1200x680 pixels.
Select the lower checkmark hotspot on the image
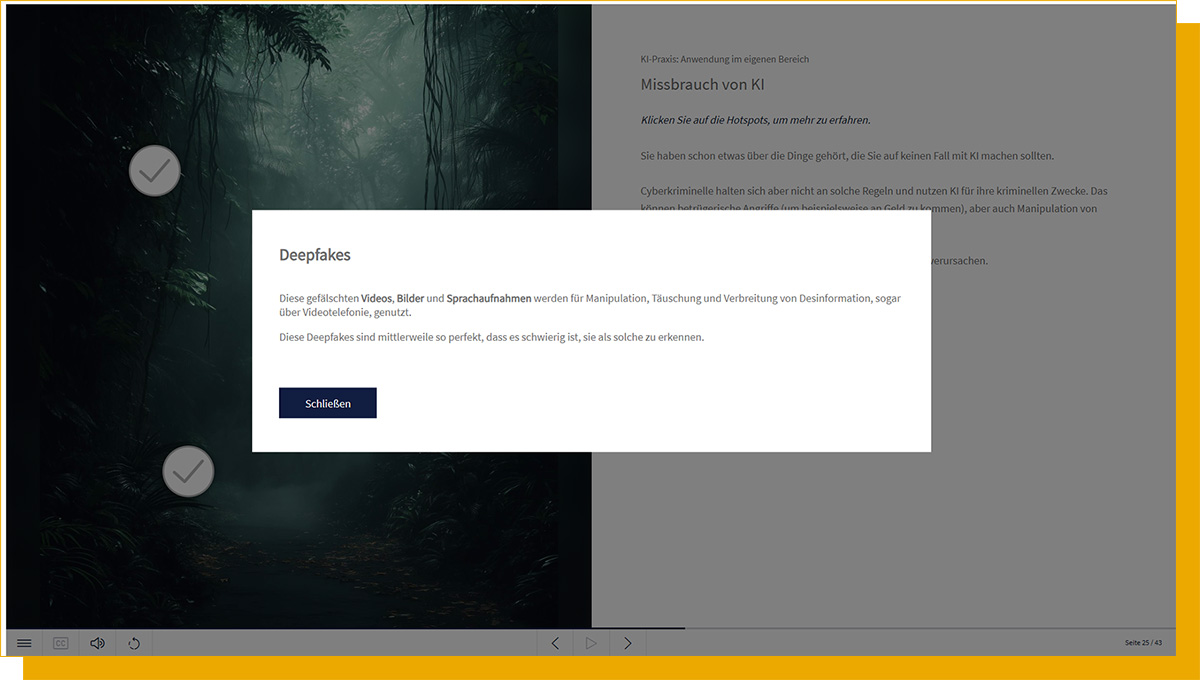188,471
